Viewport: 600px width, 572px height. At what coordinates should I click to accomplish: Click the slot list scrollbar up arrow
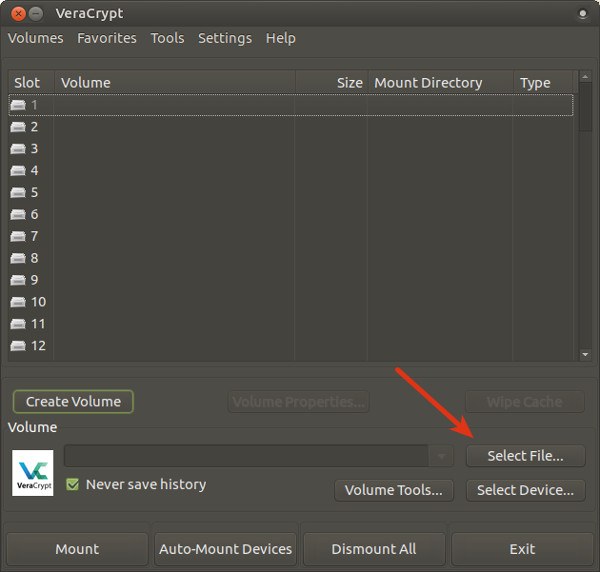(x=585, y=77)
